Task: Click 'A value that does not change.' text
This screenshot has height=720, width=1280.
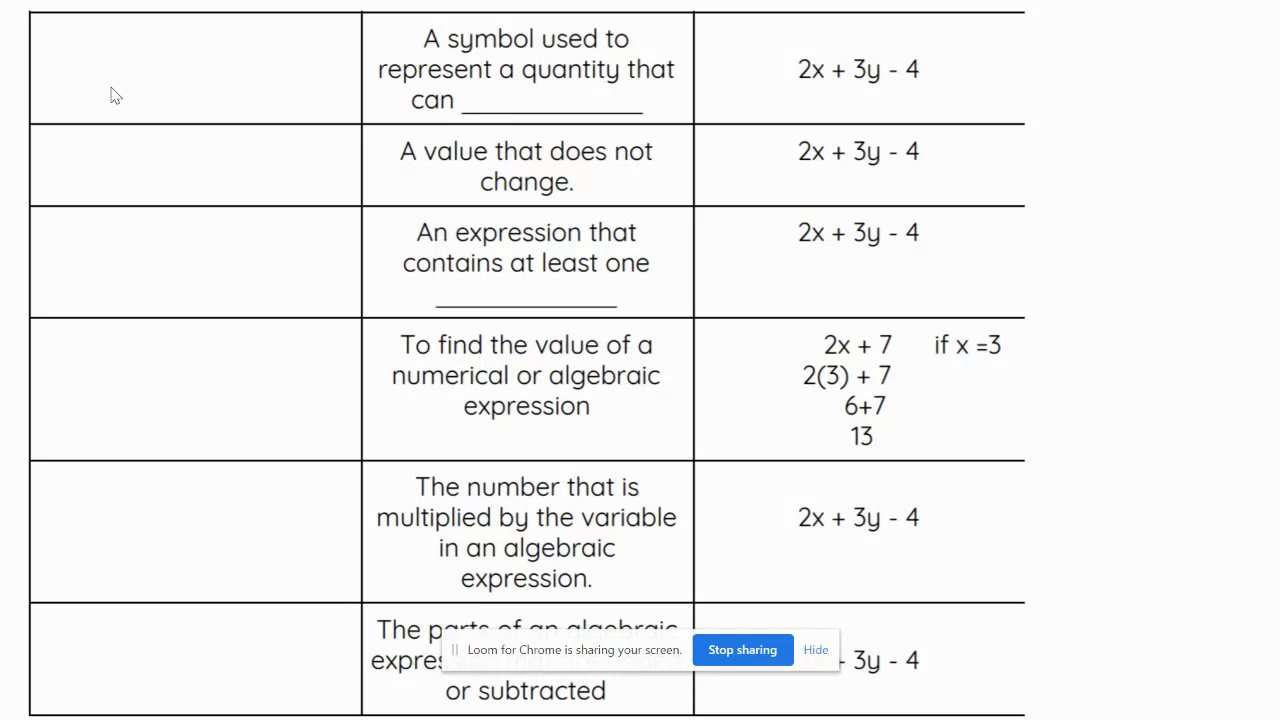Action: click(x=526, y=166)
